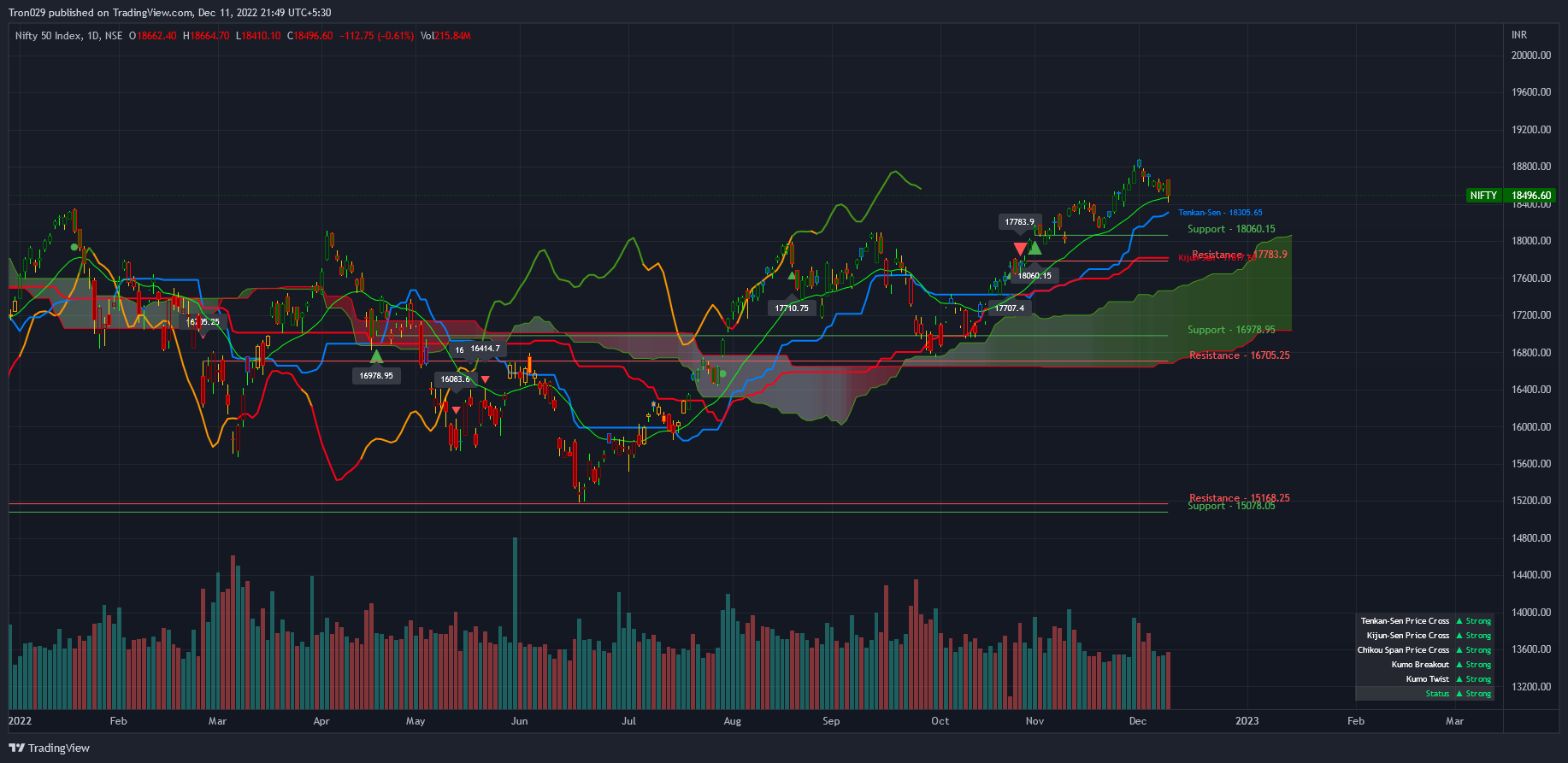
Task: Click the Nov label on the time axis
Action: (x=1035, y=721)
